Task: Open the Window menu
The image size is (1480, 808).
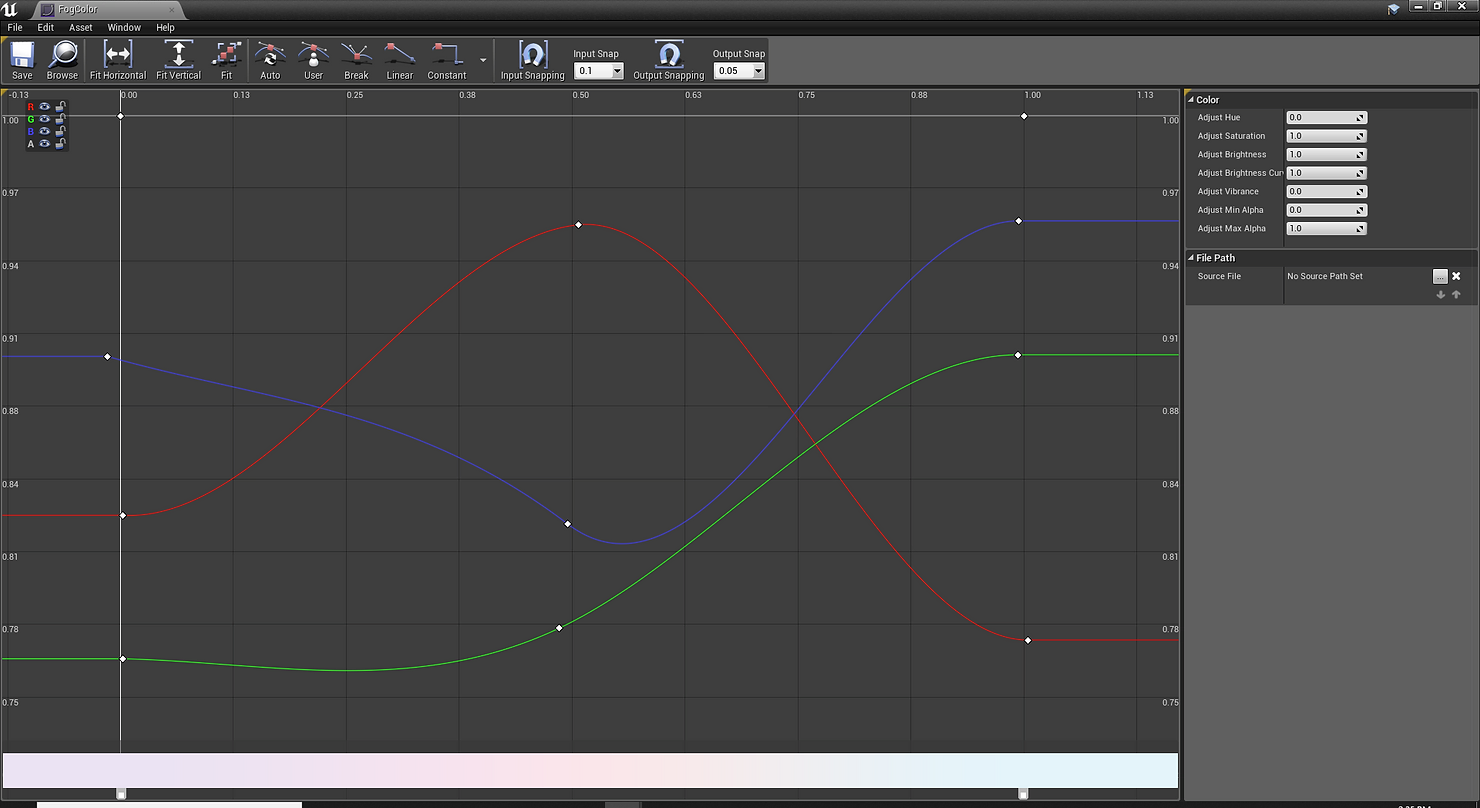Action: point(124,27)
